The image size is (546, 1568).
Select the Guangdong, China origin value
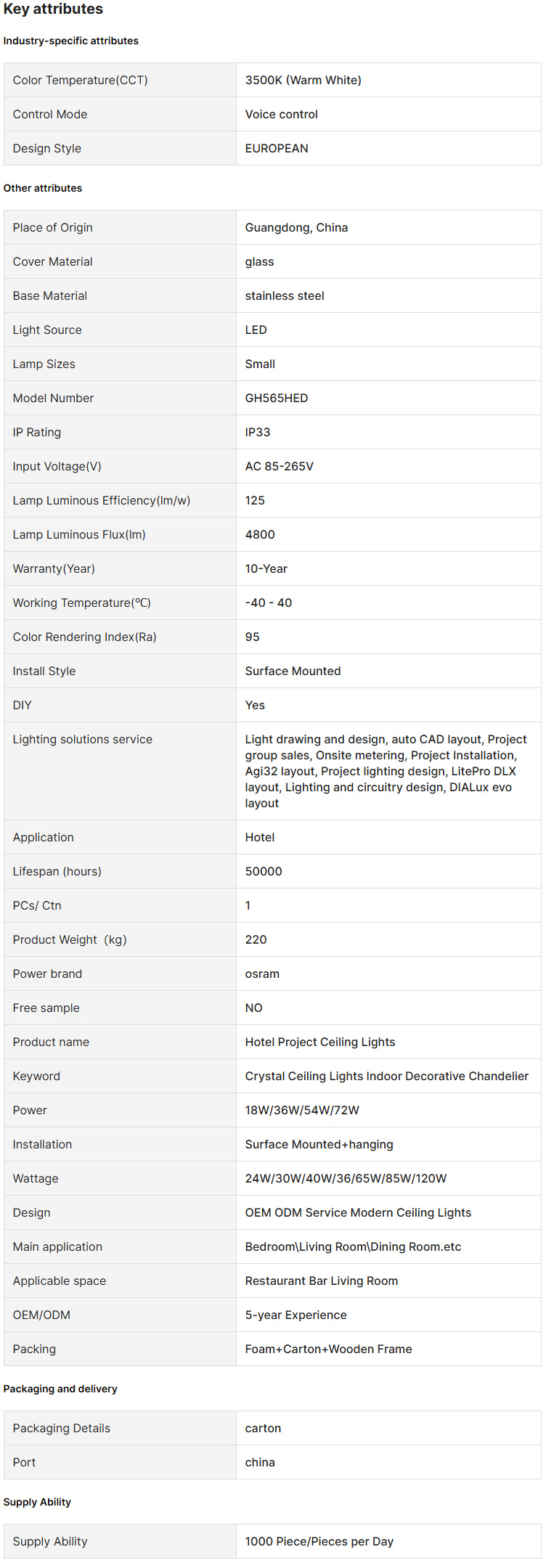click(x=296, y=227)
